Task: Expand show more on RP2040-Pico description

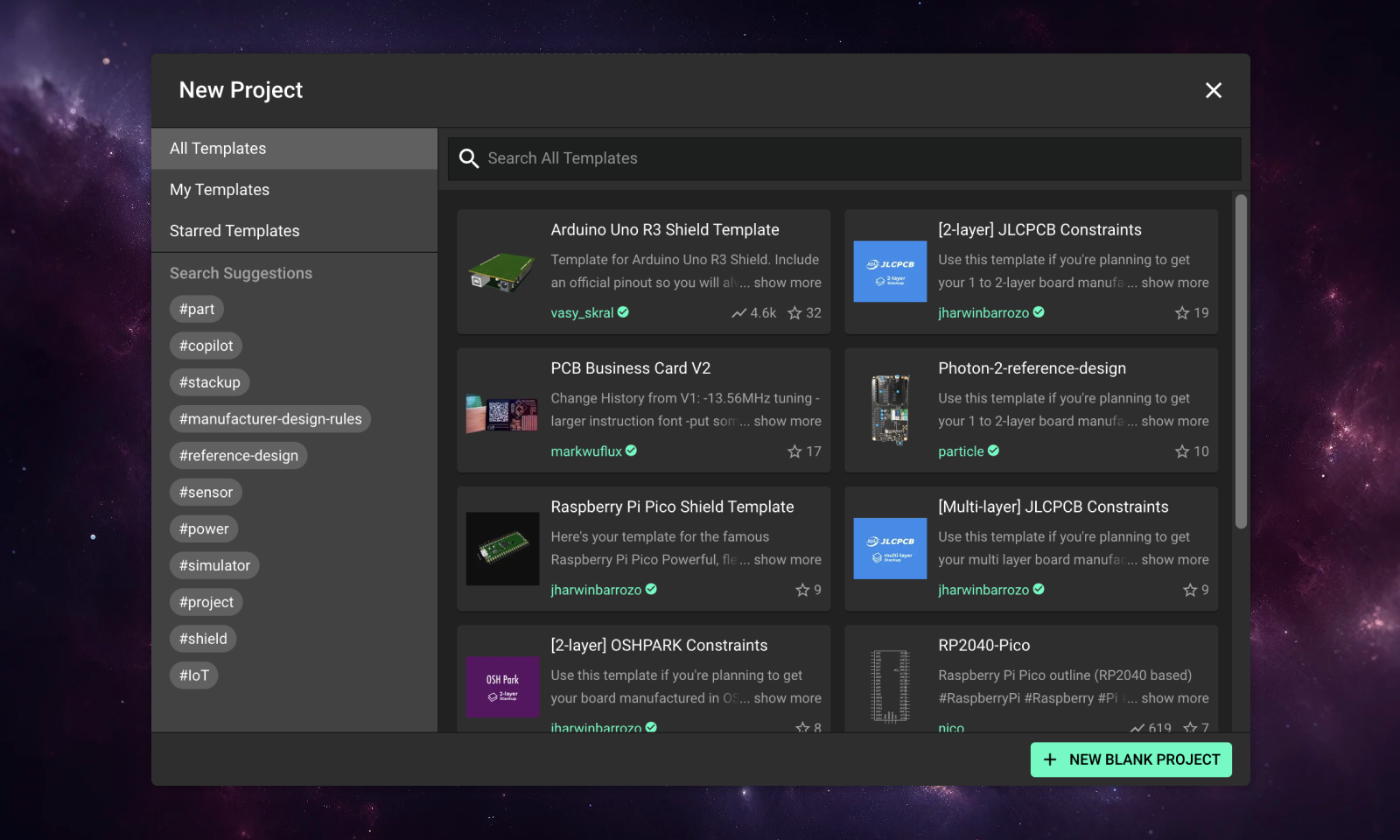Action: coord(1175,698)
